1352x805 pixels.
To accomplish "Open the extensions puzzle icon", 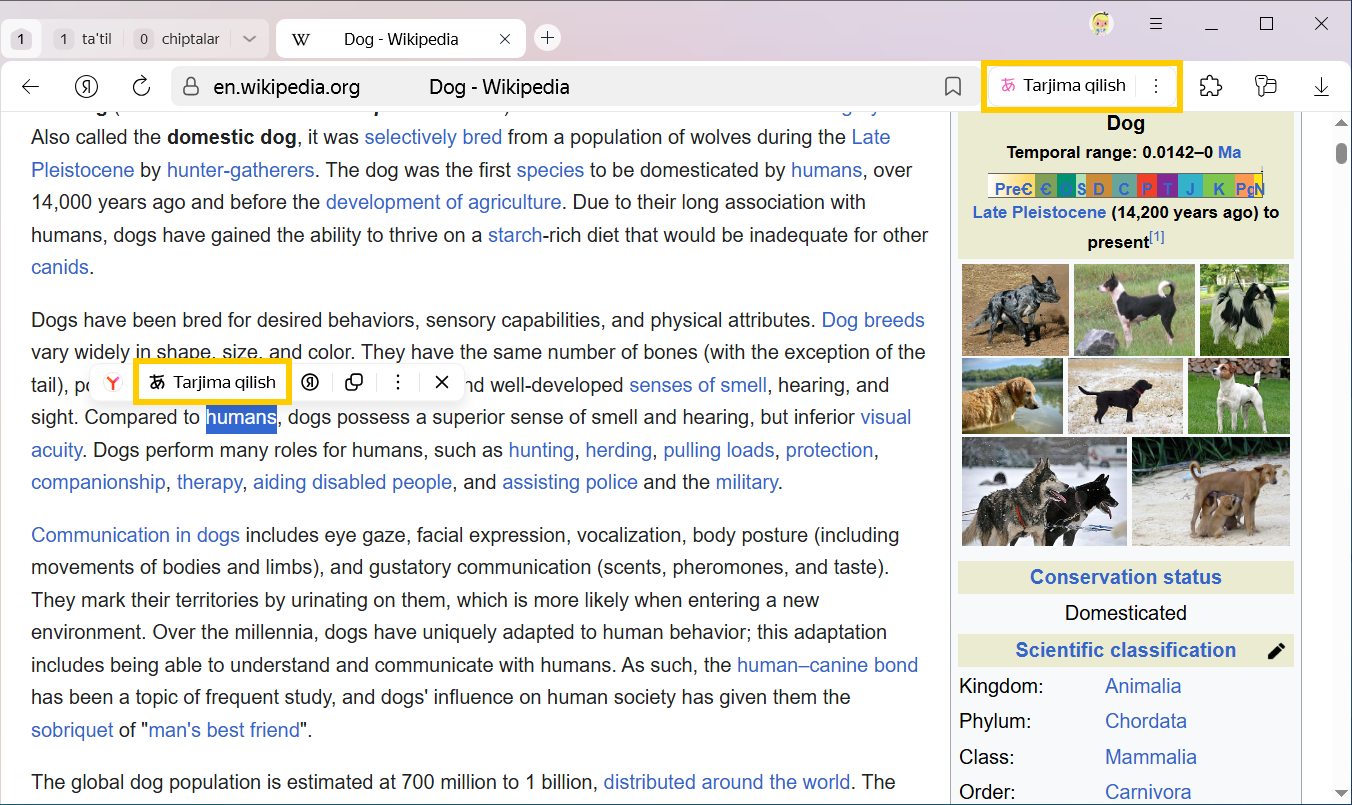I will [x=1210, y=87].
